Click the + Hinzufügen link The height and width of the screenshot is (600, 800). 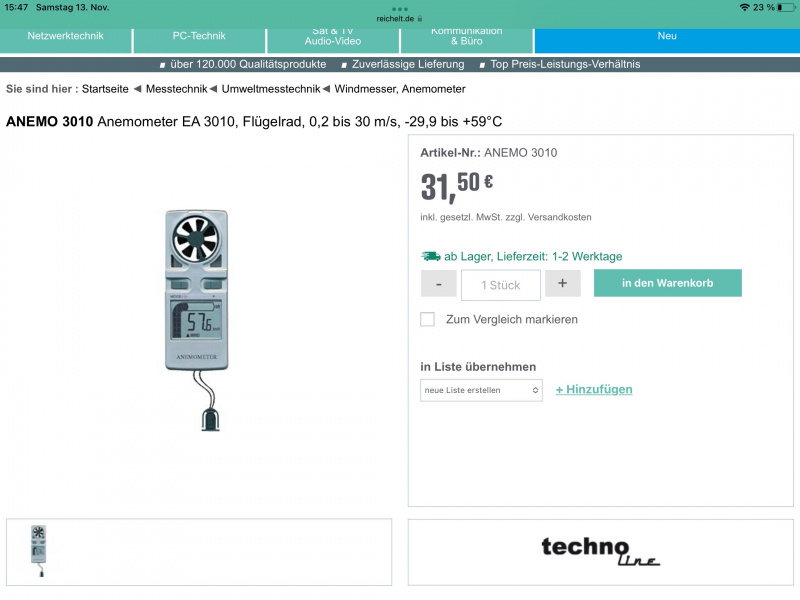coord(594,389)
